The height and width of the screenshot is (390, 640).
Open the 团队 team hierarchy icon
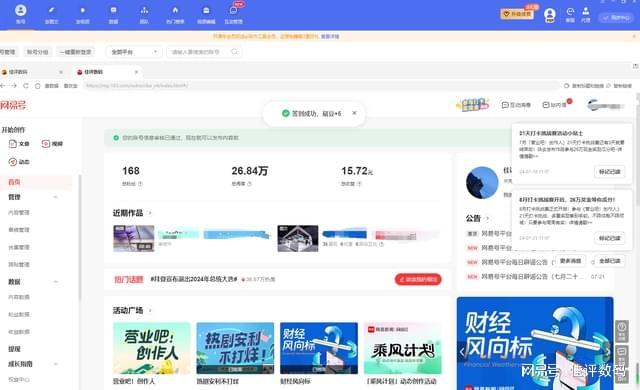pyautogui.click(x=144, y=10)
